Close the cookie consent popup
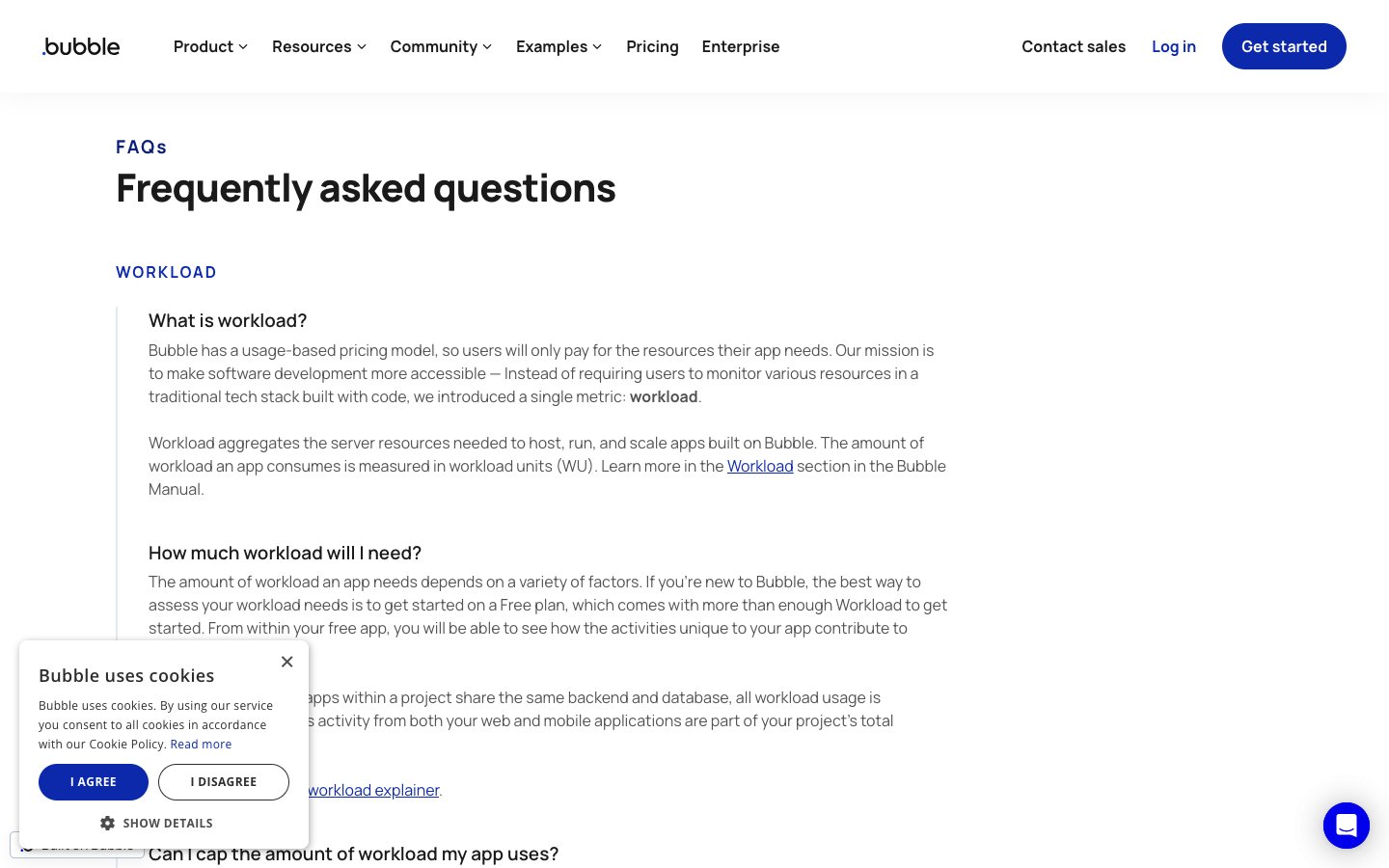 point(286,662)
